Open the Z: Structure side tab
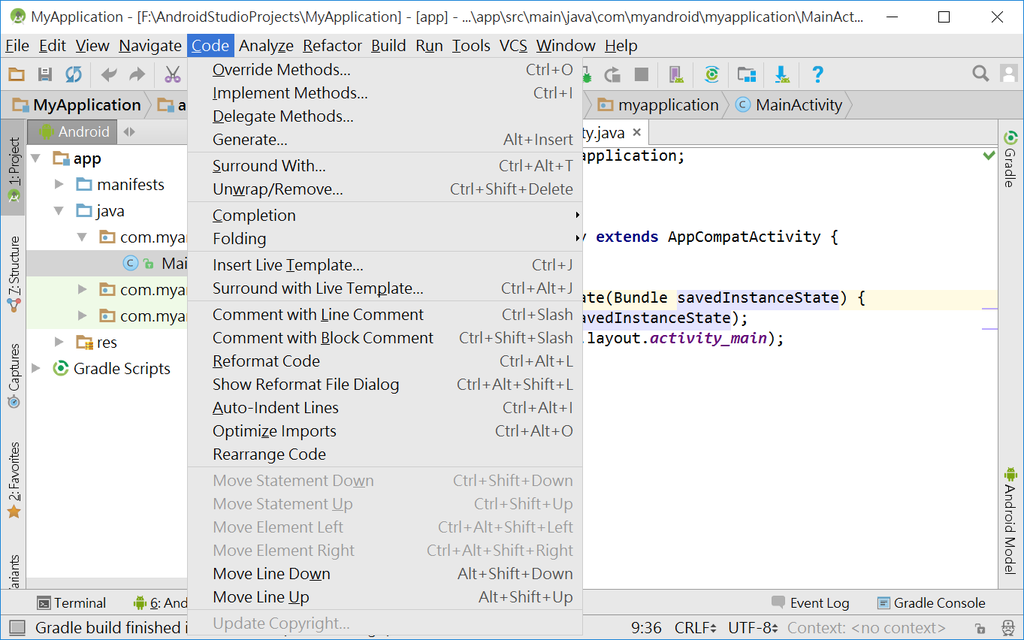 (14, 273)
